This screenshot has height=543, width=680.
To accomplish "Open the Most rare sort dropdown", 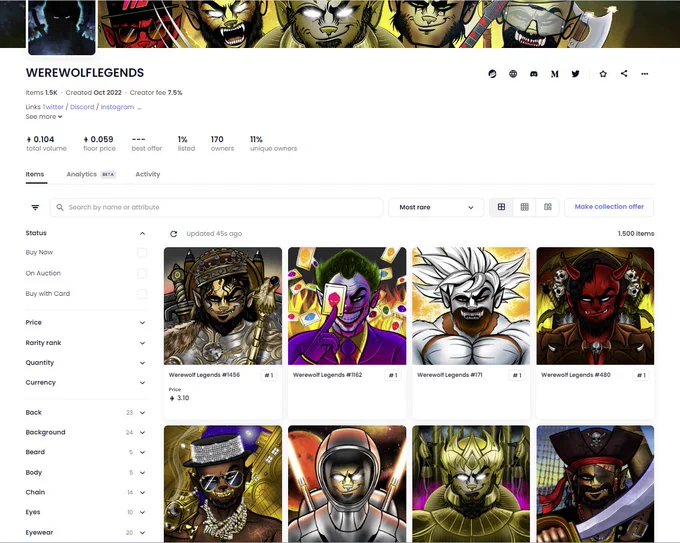I will 436,207.
